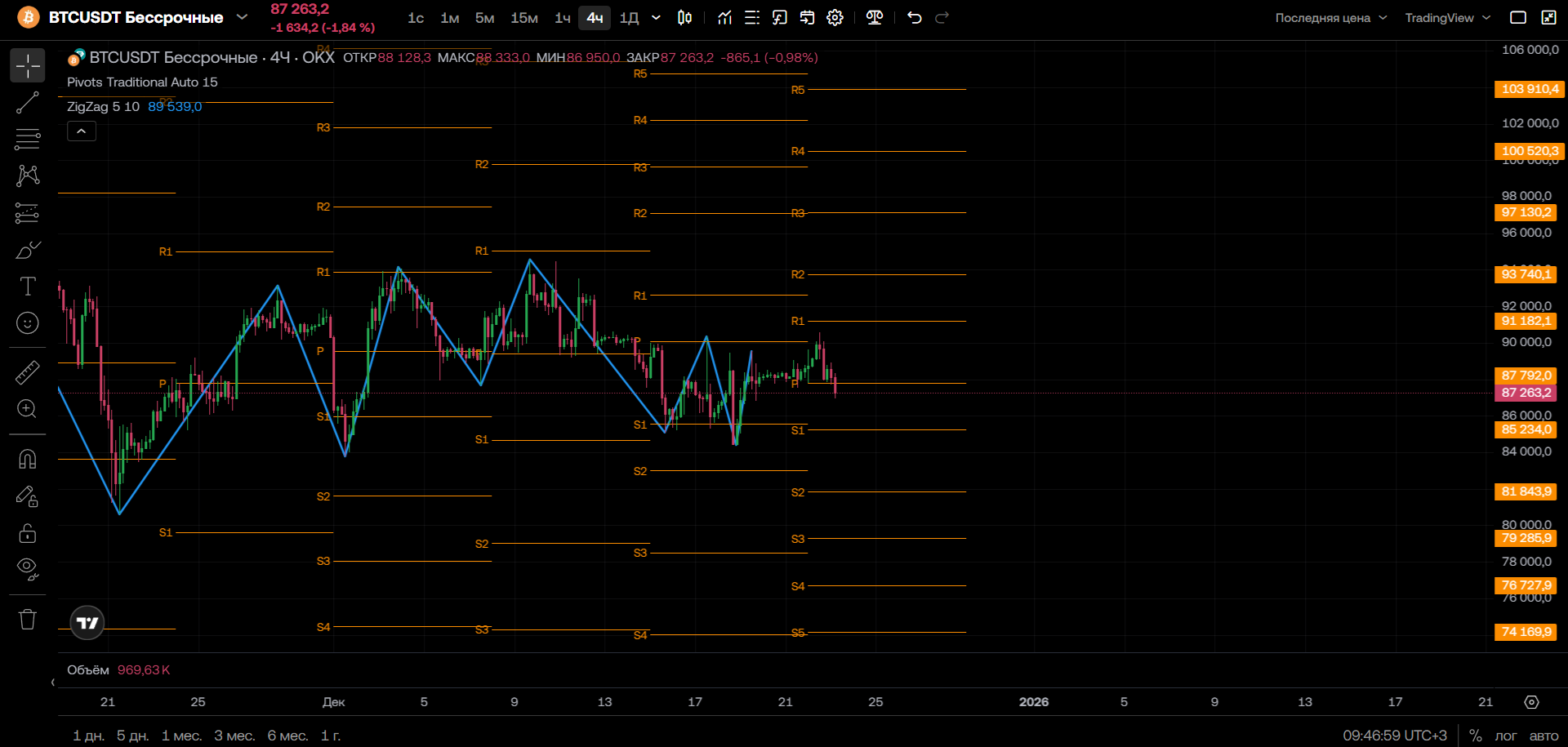Screen dimensions: 1568x747
Task: Select the brush drawing tool
Action: pos(28,250)
